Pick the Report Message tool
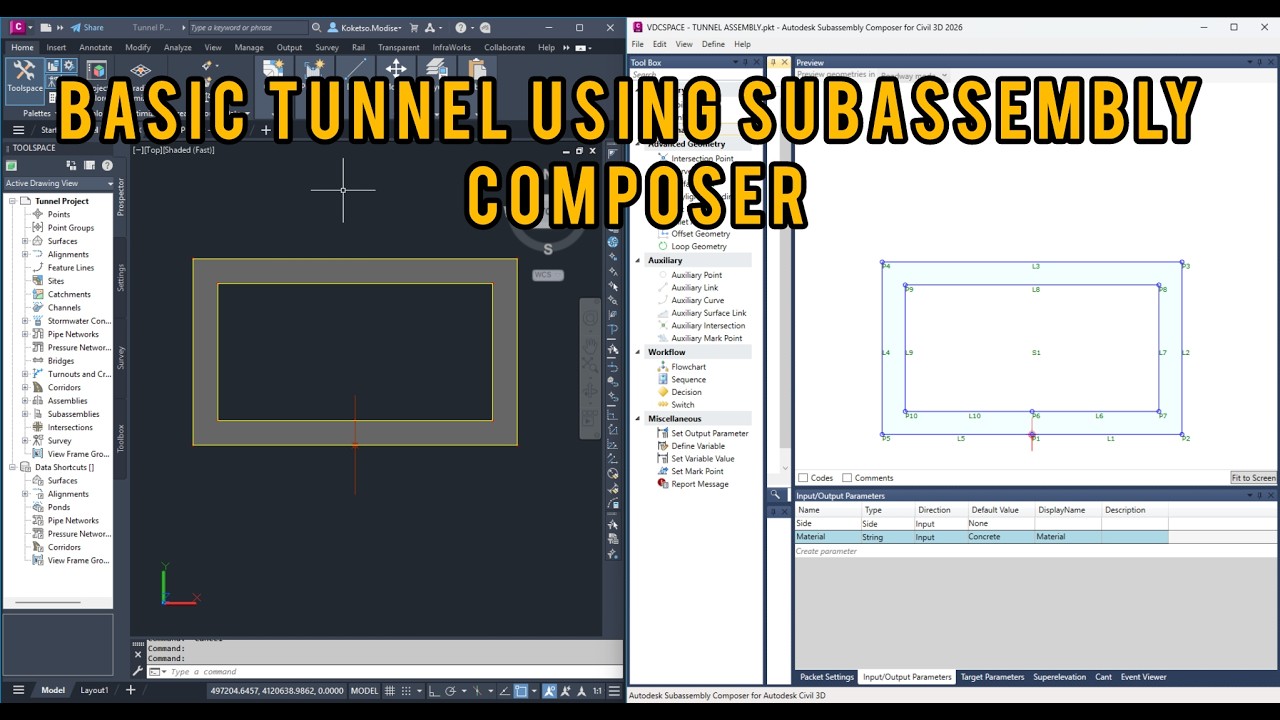The width and height of the screenshot is (1280, 720). 692,484
